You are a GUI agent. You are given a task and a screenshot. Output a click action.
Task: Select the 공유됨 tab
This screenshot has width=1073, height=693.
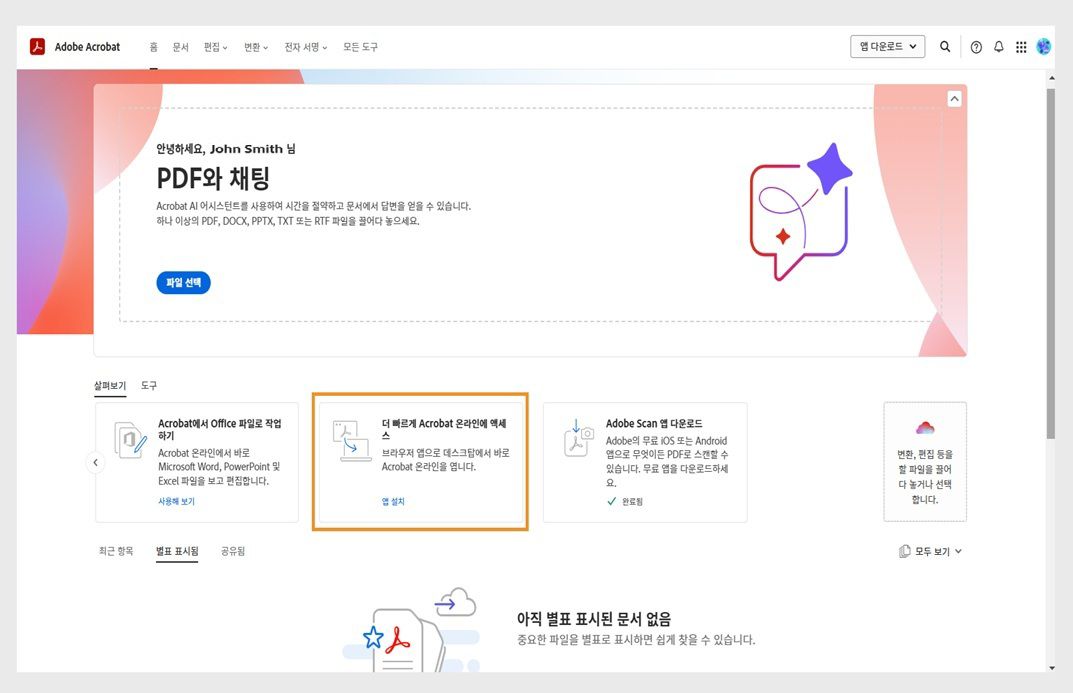[x=232, y=551]
